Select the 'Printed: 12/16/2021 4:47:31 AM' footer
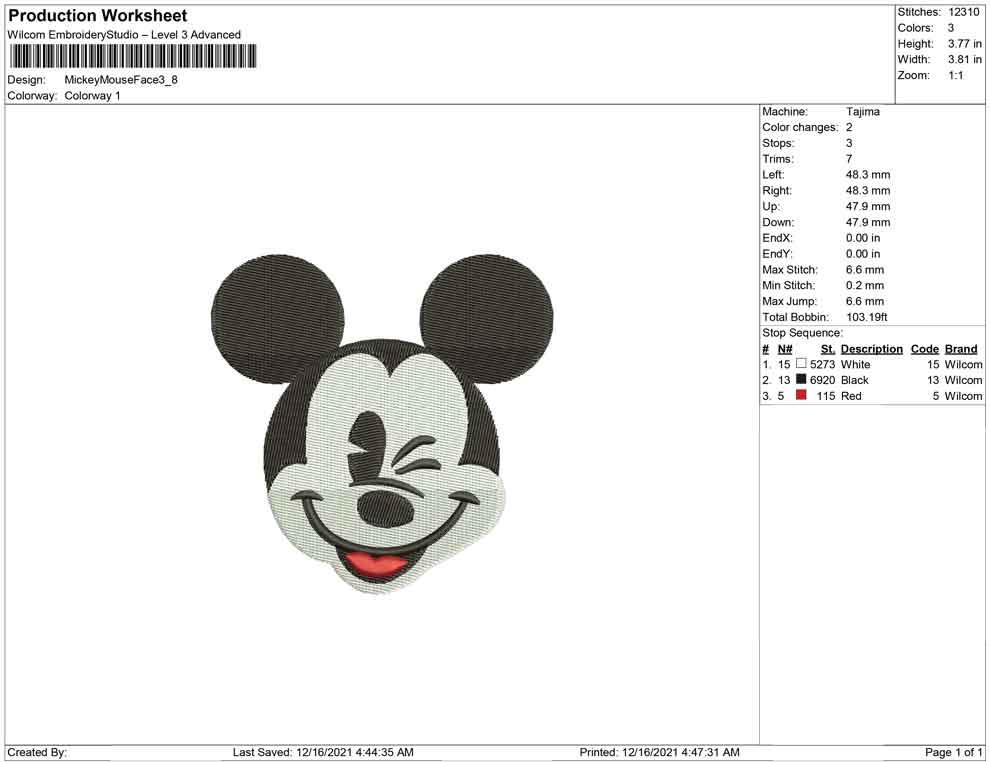The height and width of the screenshot is (762, 990). [x=659, y=752]
